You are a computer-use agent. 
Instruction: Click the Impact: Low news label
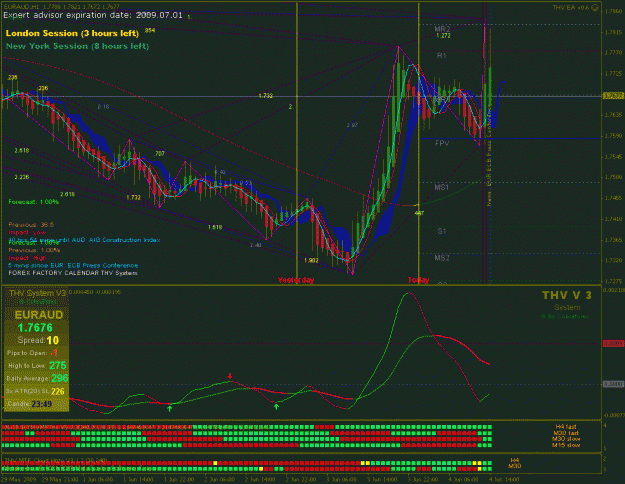click(27, 232)
